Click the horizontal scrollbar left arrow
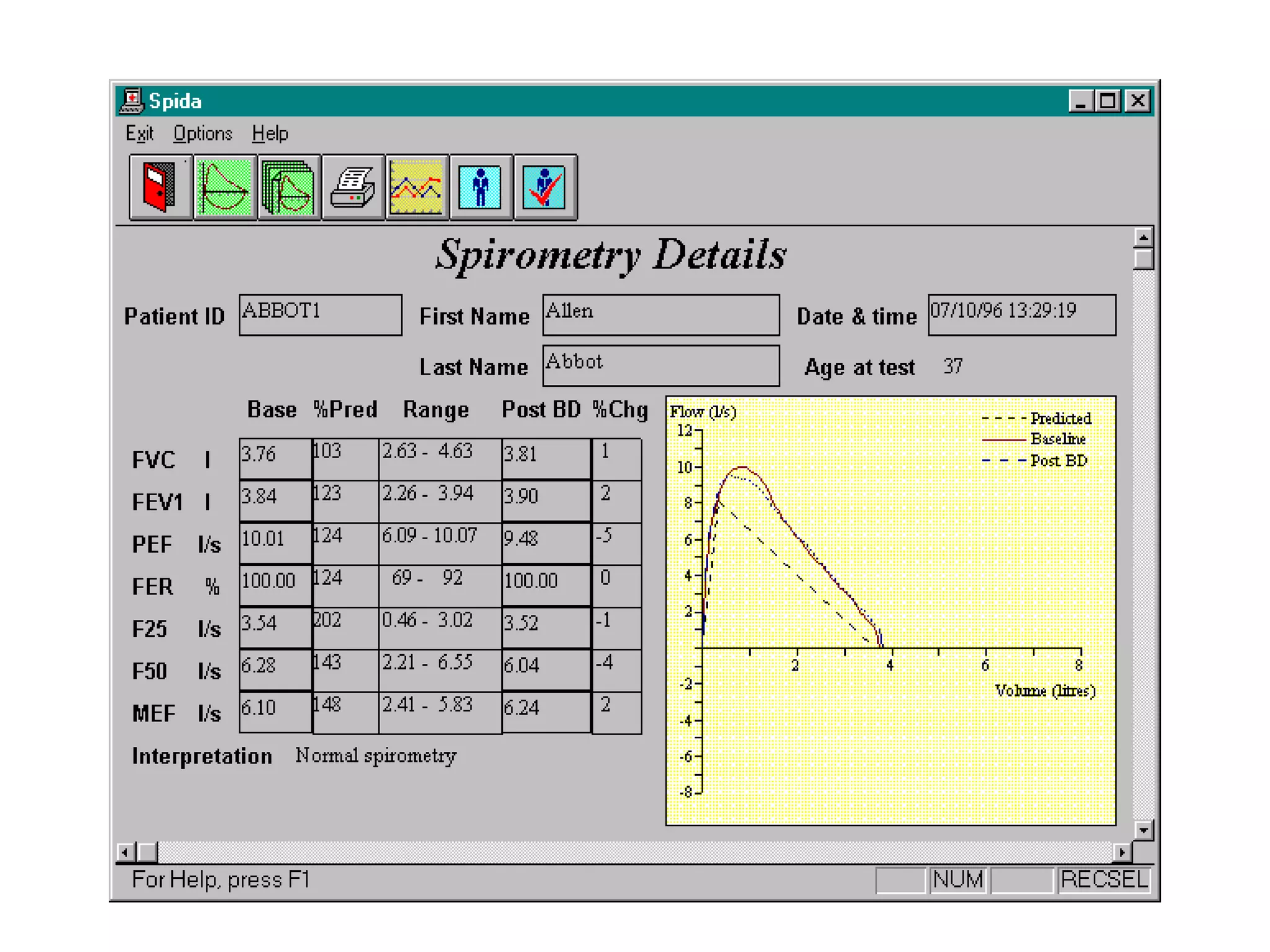 pos(125,852)
